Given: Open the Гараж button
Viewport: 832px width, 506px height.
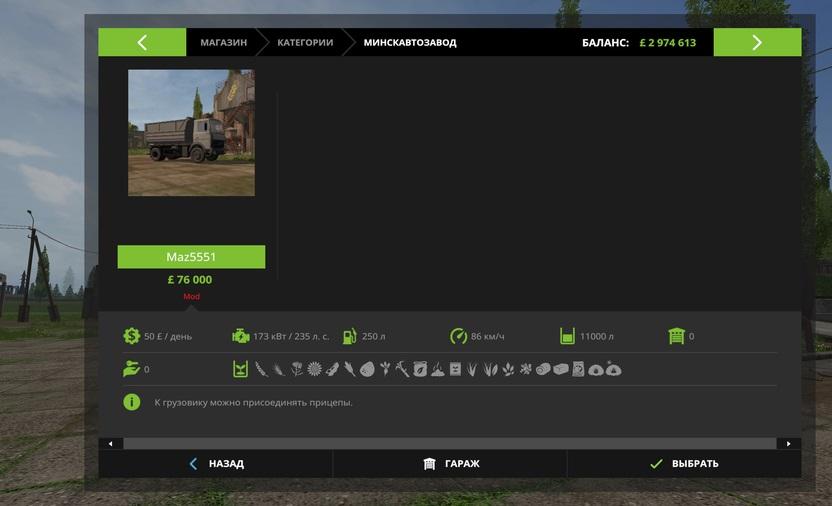Looking at the screenshot, I should pos(450,464).
